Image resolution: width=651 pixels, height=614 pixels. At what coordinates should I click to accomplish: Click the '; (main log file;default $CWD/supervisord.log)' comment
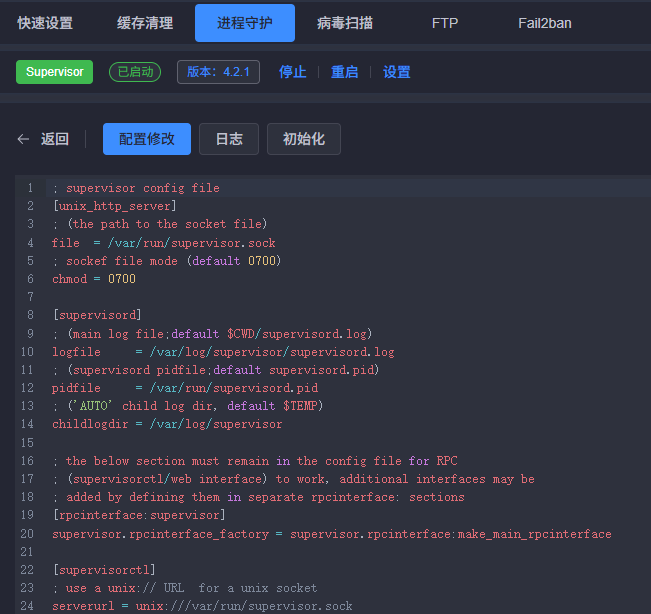pos(213,334)
